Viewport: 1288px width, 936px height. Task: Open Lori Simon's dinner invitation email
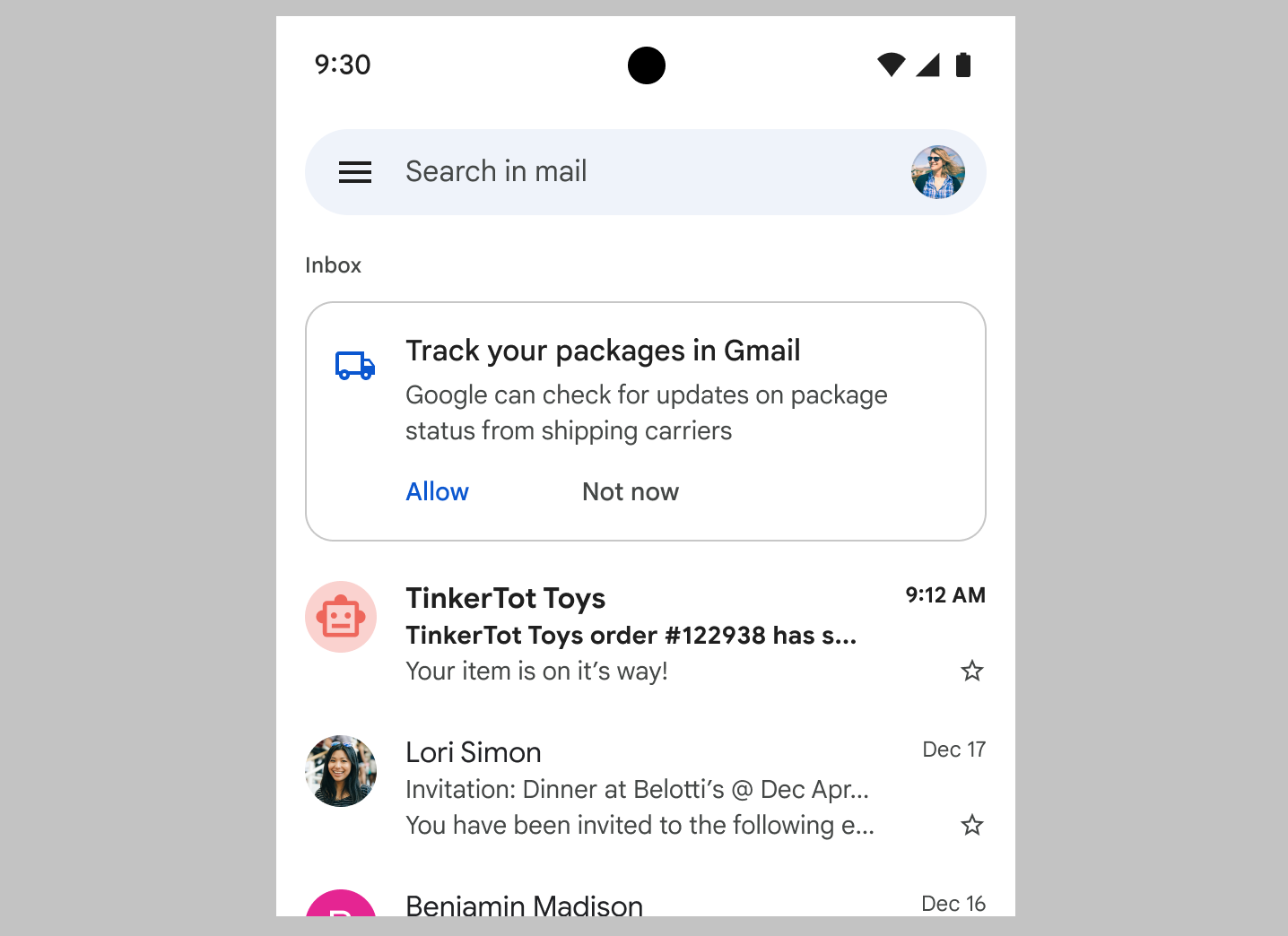[x=646, y=787]
